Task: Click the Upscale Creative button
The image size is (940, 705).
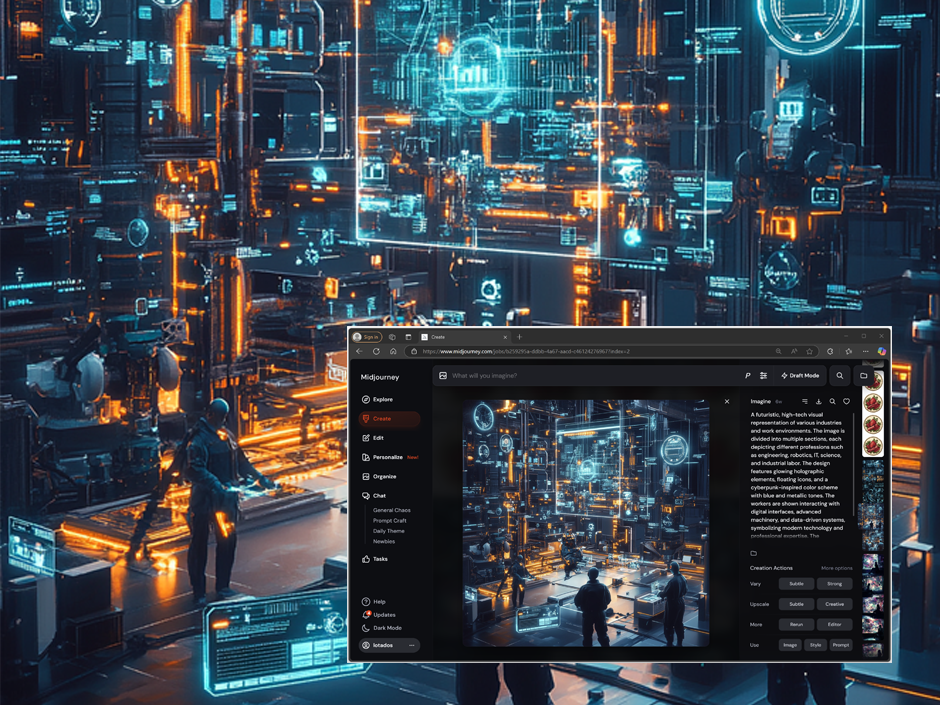Action: coord(834,604)
